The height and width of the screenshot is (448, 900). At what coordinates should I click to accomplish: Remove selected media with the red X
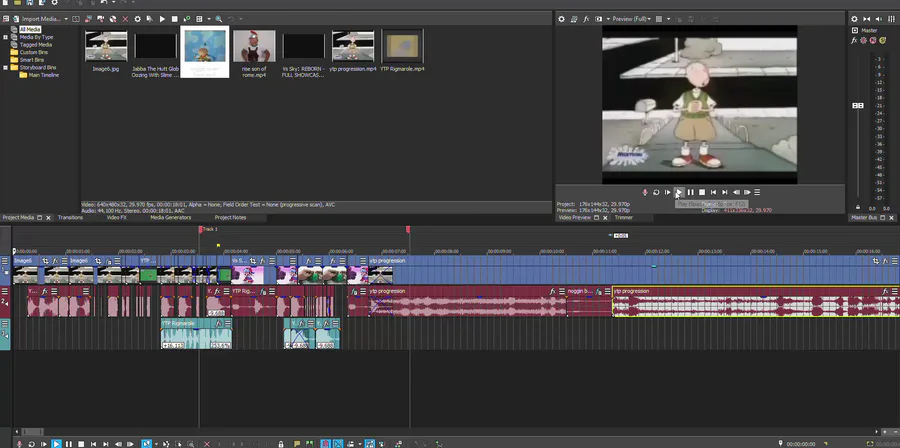125,19
